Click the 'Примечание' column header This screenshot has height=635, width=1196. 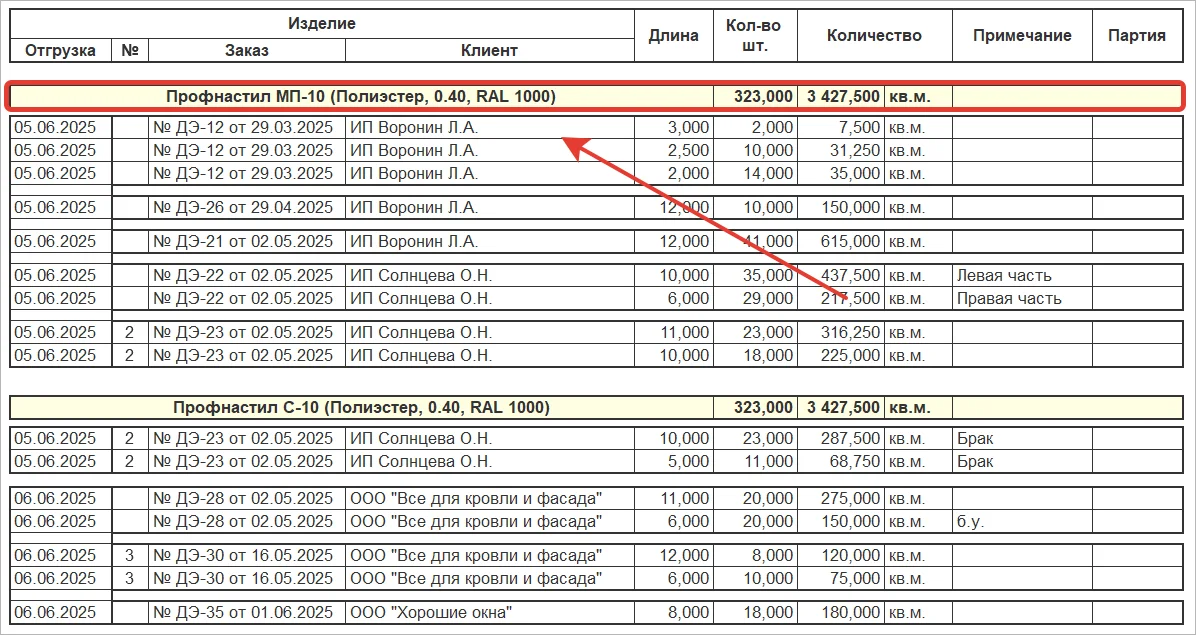point(1022,36)
